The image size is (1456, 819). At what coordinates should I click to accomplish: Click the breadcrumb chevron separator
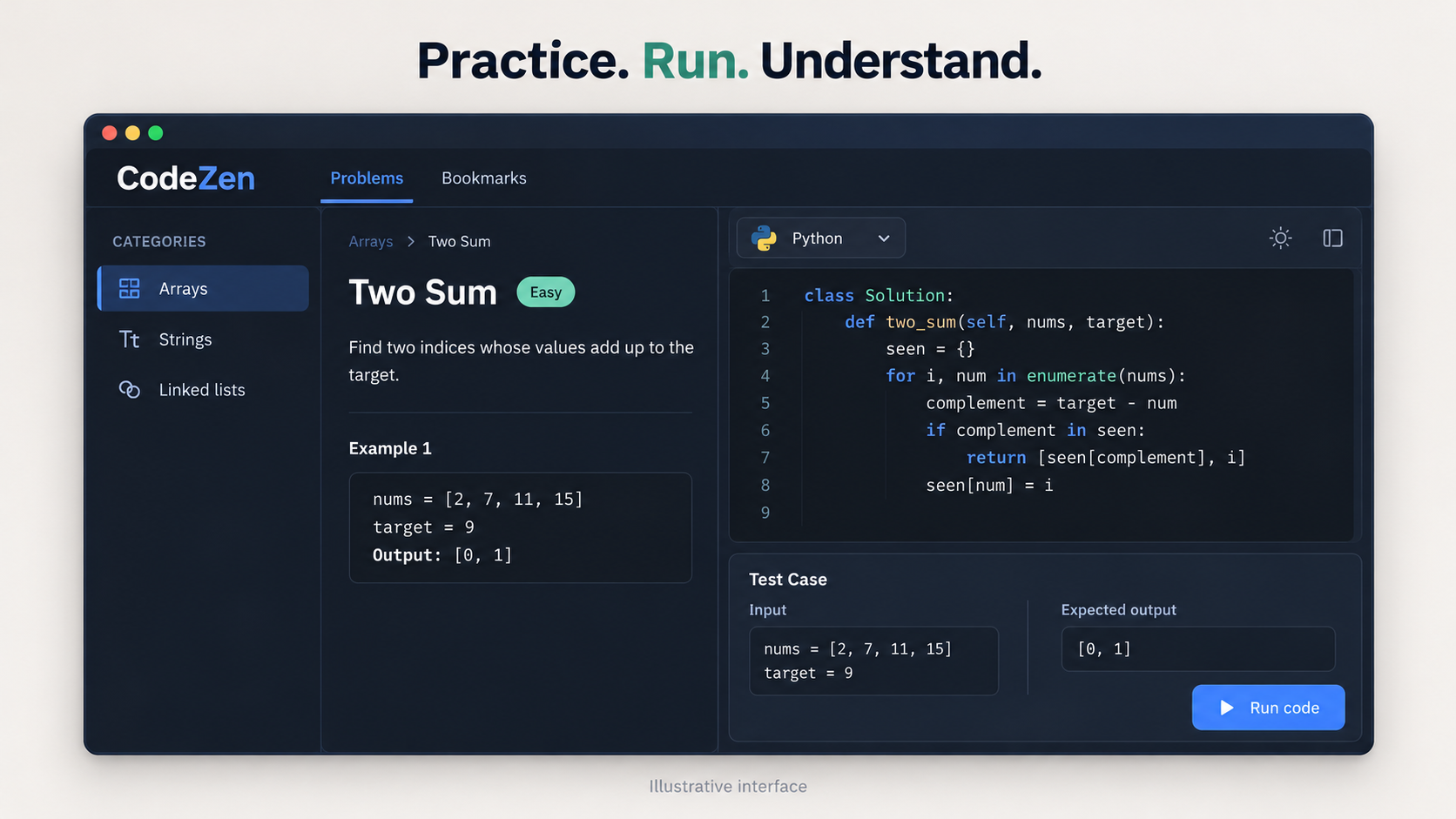tap(411, 241)
